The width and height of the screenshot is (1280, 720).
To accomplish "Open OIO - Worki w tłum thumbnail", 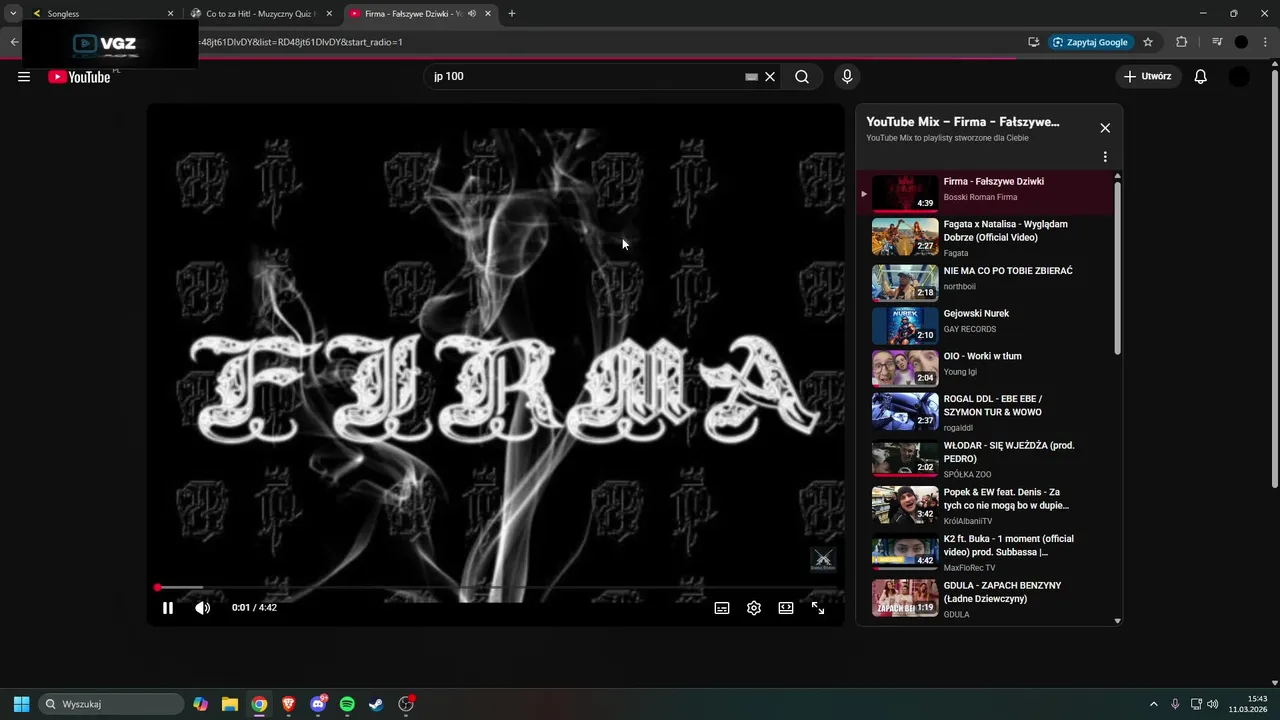I will tap(905, 368).
